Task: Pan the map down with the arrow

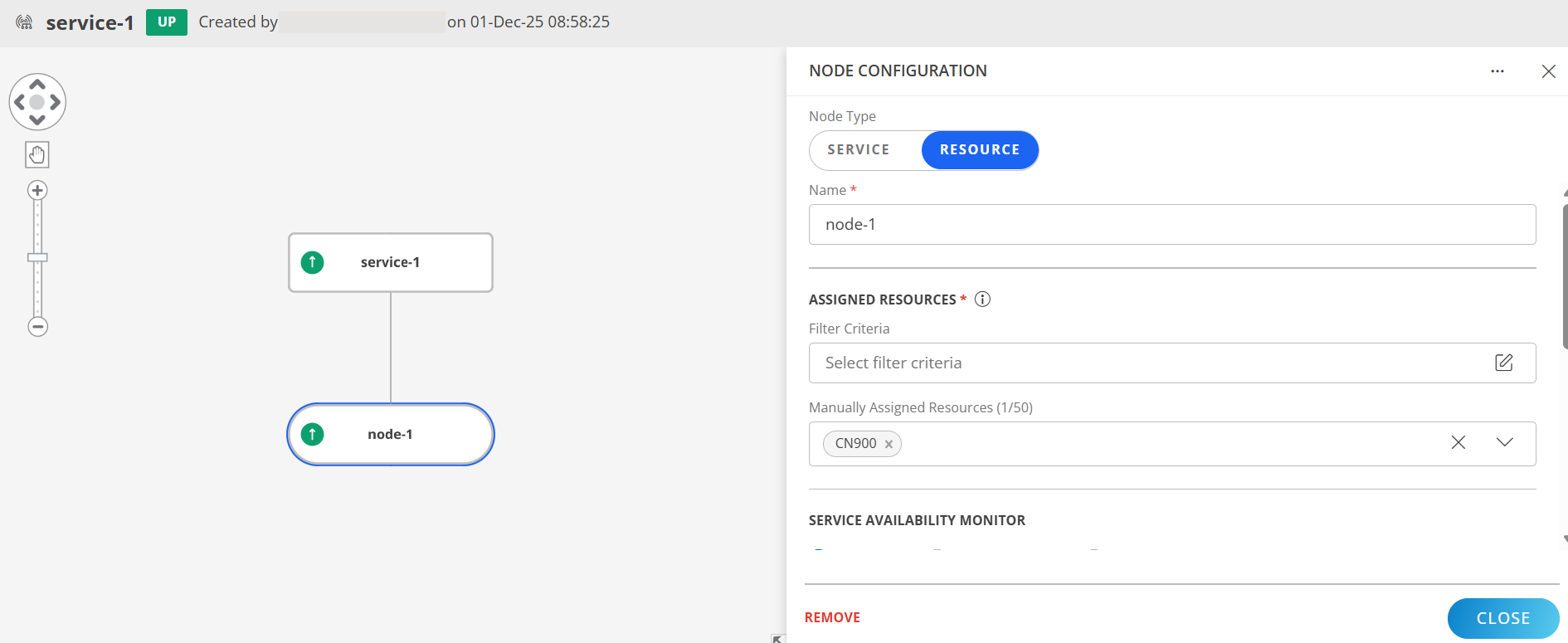Action: (x=37, y=119)
